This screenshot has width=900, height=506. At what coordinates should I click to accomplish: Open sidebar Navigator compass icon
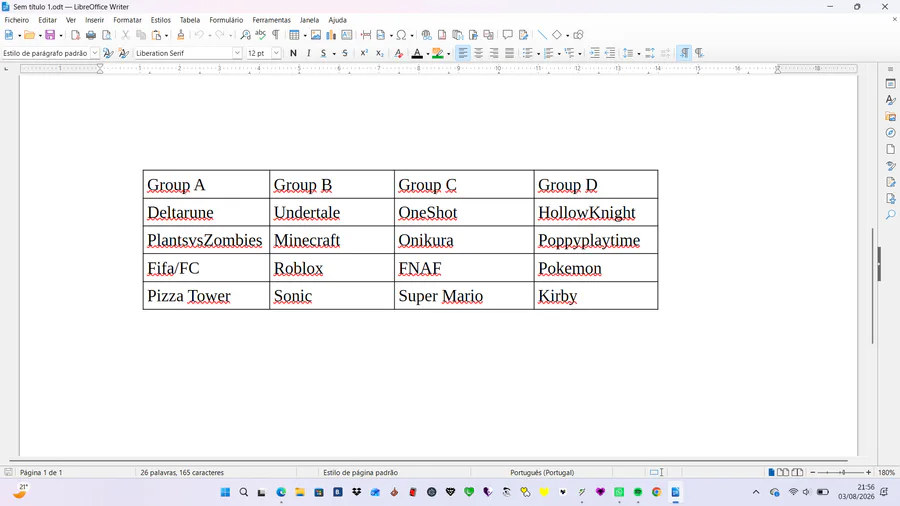[x=890, y=133]
